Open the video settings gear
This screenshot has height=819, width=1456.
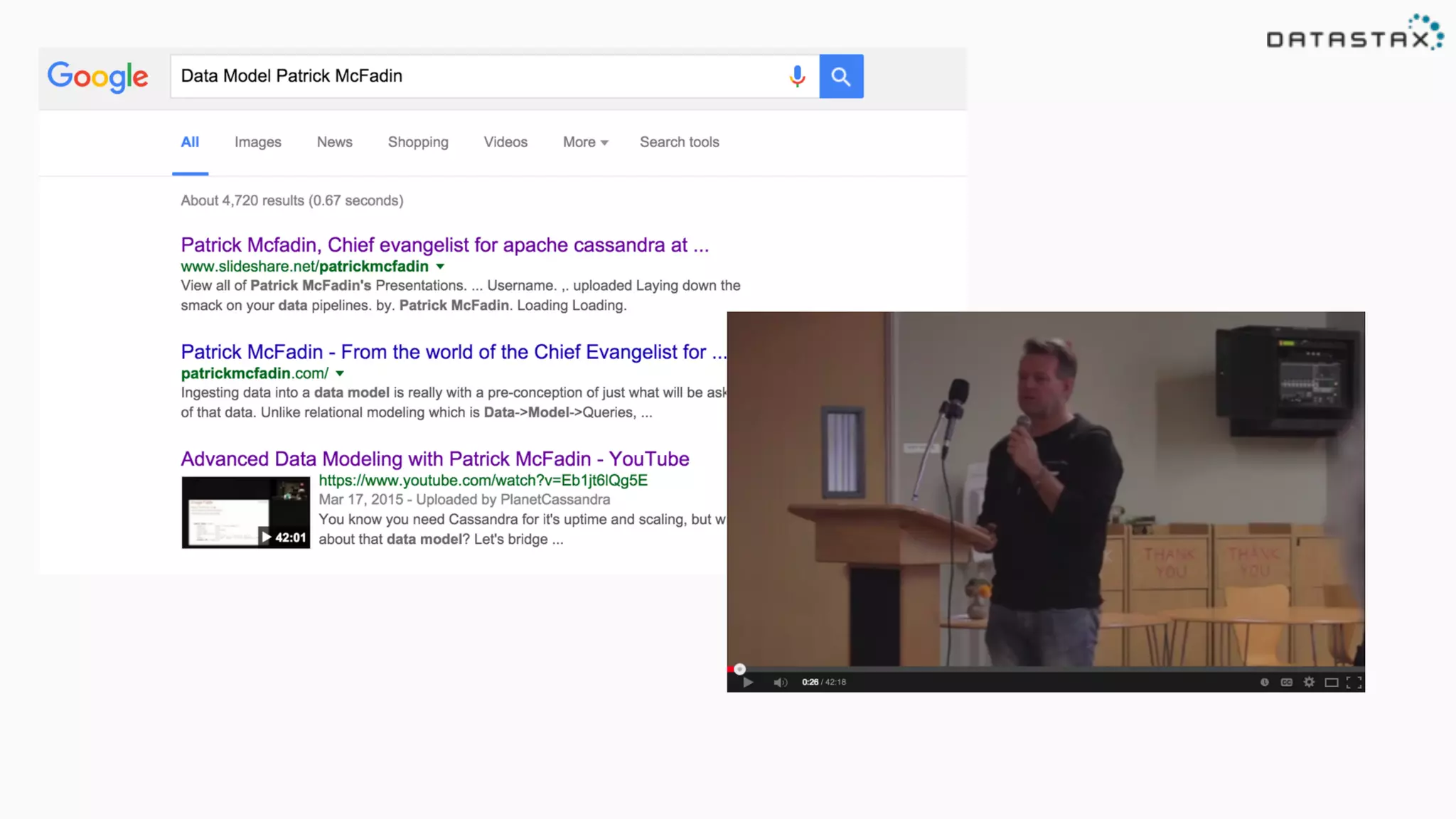pos(1309,682)
